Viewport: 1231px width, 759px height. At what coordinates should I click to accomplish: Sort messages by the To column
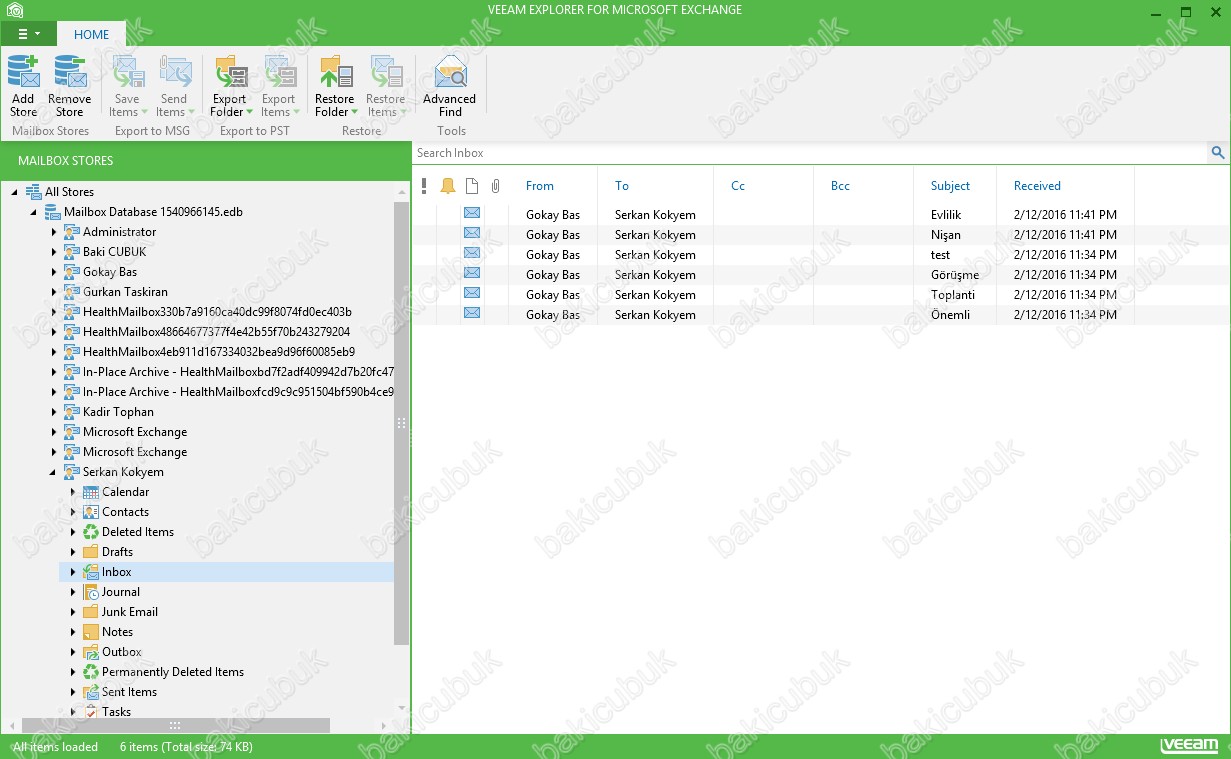coord(622,186)
